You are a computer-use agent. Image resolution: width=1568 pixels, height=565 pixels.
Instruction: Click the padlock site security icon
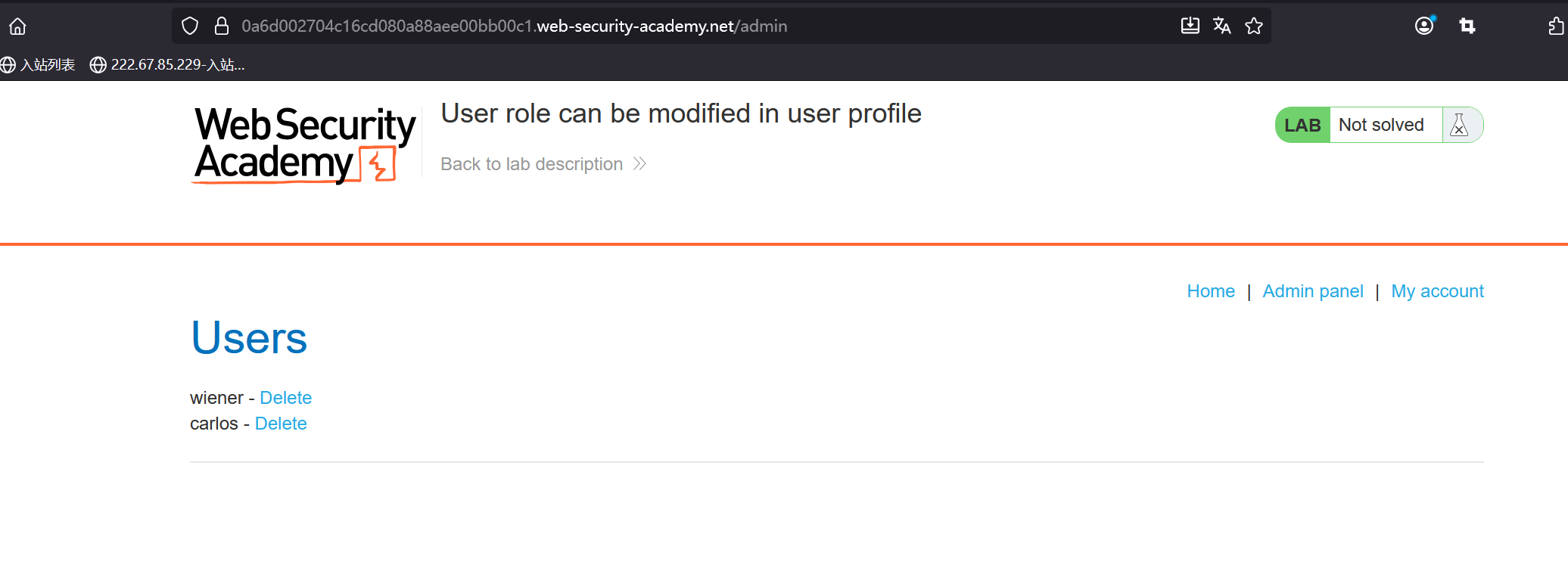tap(222, 26)
